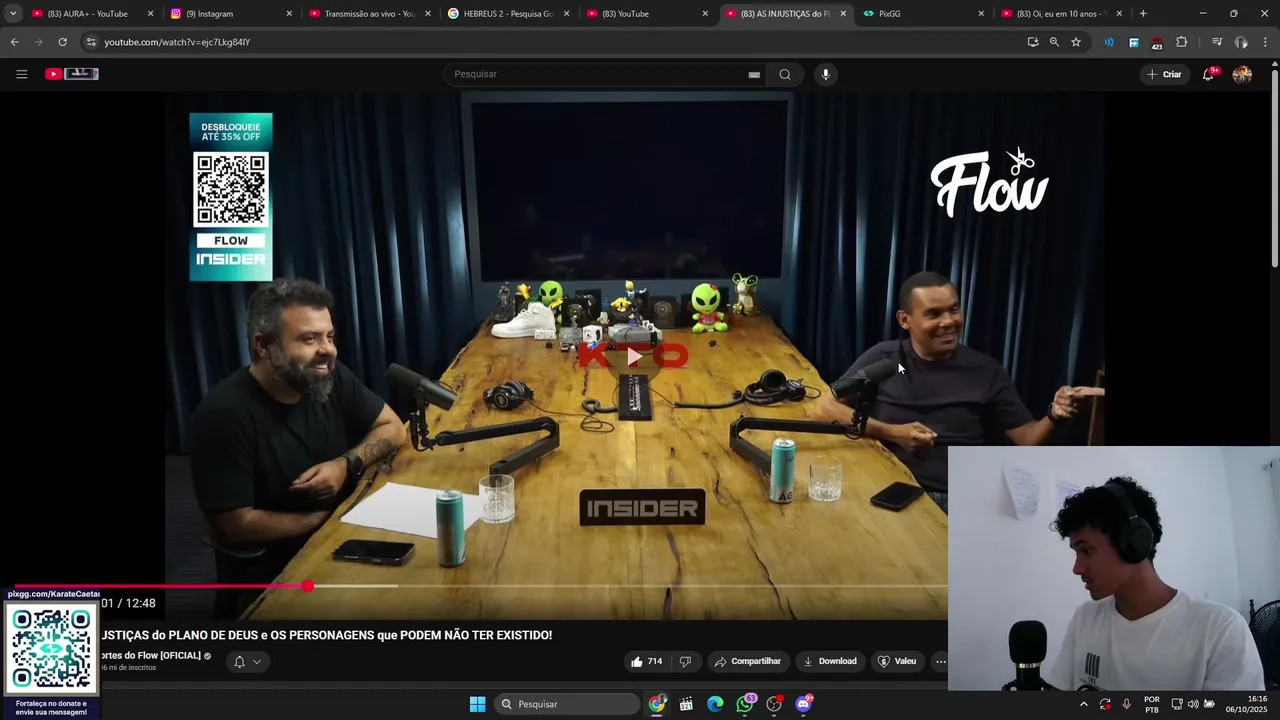Open more actions three-dot menu under video
The height and width of the screenshot is (720, 1280).
tap(940, 661)
